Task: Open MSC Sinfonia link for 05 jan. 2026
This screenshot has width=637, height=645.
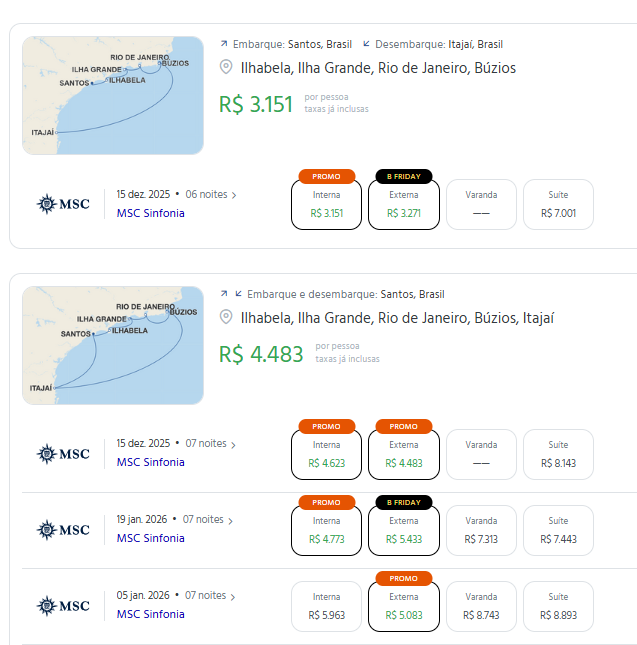Action: click(150, 614)
